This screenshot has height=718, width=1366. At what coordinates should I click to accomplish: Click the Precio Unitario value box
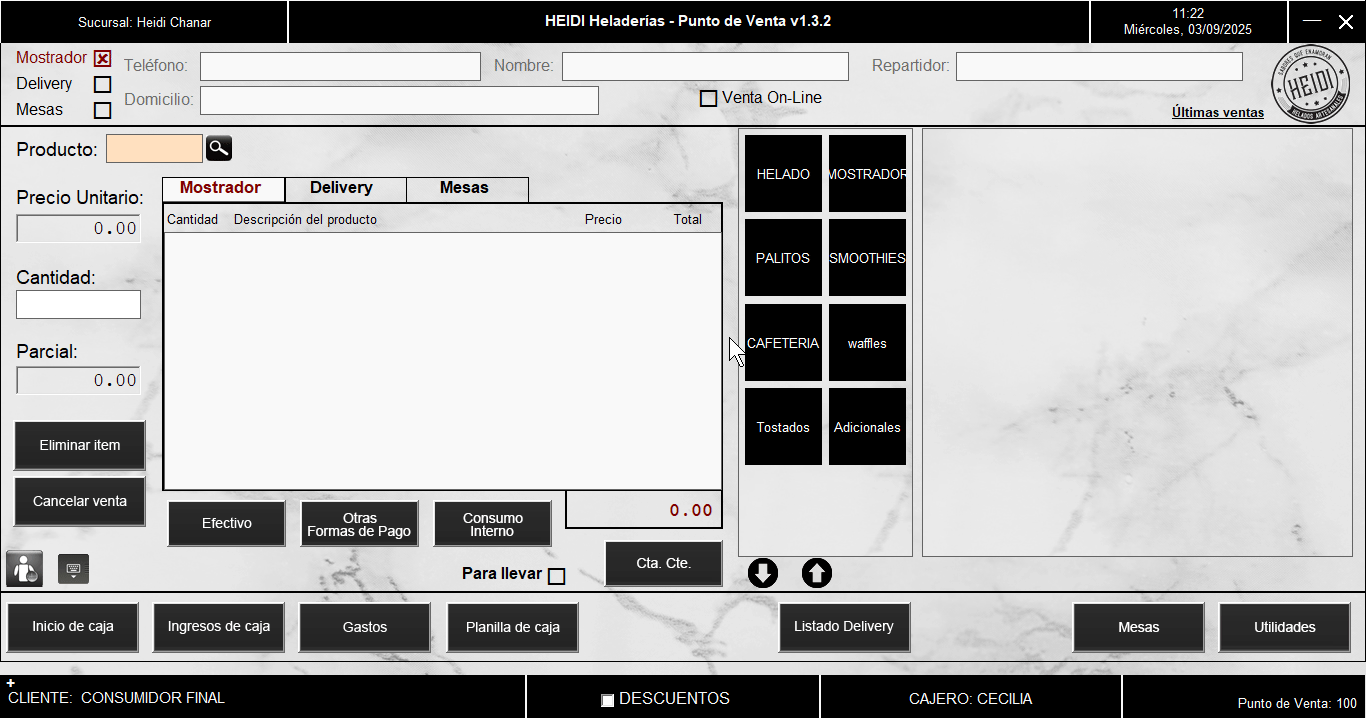click(78, 228)
